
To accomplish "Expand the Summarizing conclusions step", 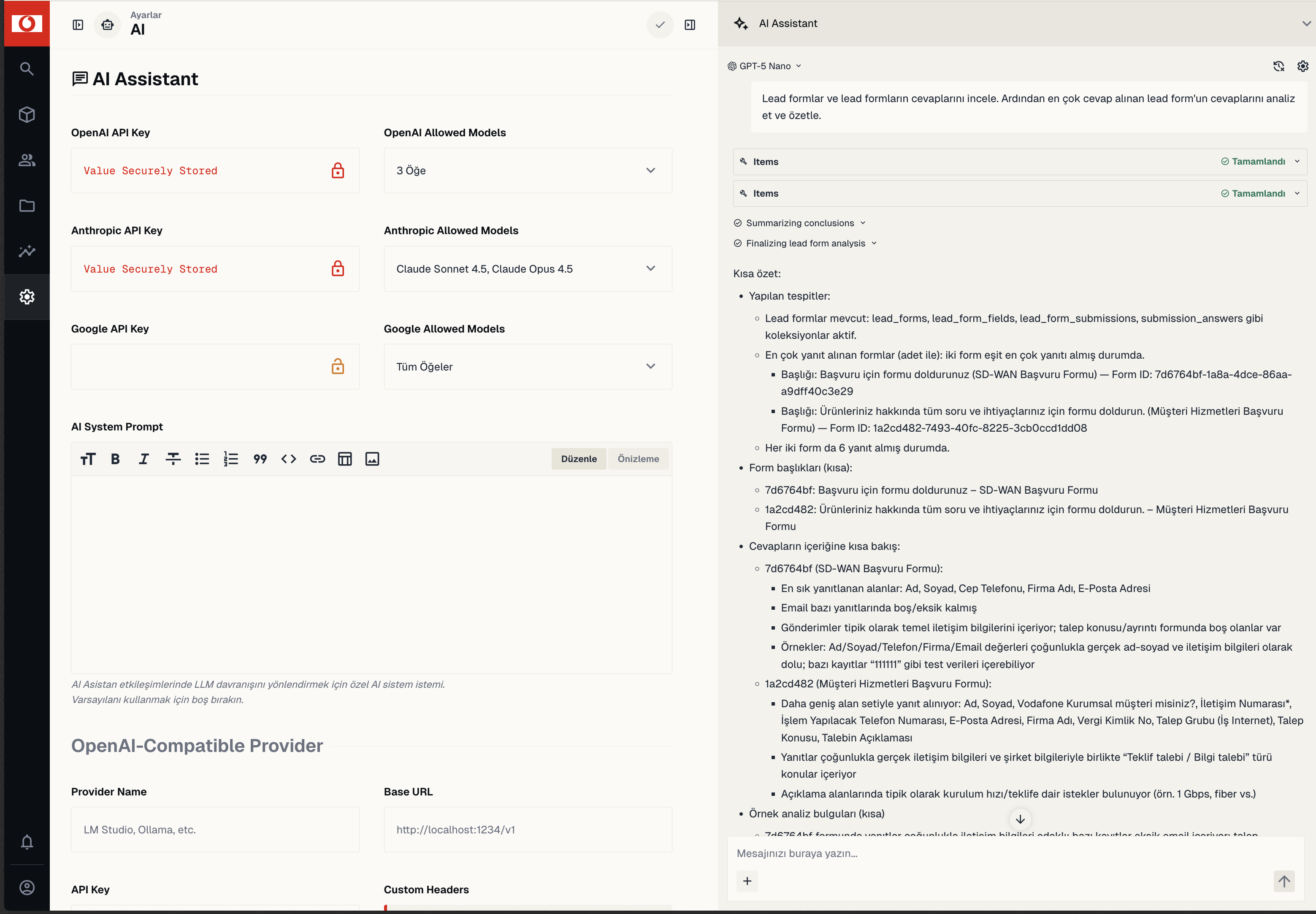I will (x=800, y=223).
